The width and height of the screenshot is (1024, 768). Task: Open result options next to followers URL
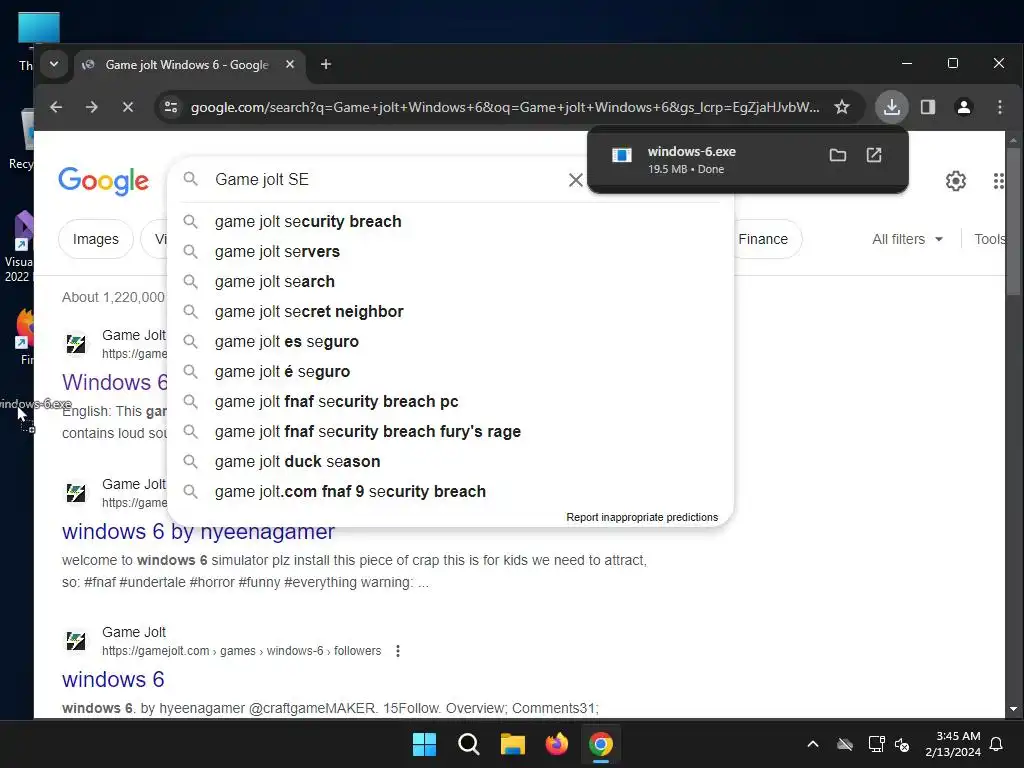pos(398,651)
